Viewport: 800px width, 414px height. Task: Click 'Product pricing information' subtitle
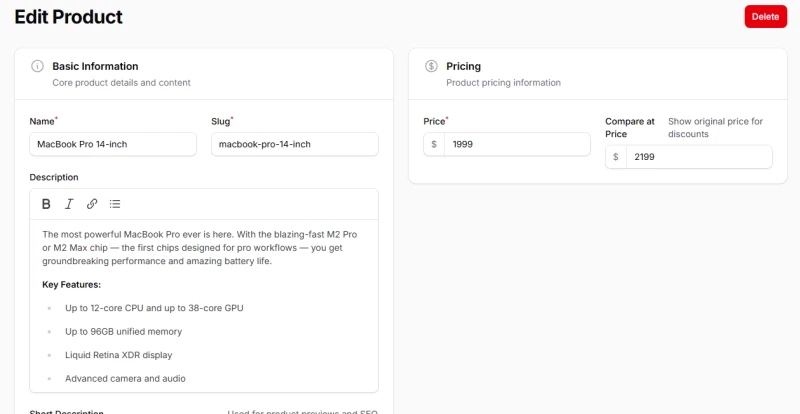[x=503, y=83]
